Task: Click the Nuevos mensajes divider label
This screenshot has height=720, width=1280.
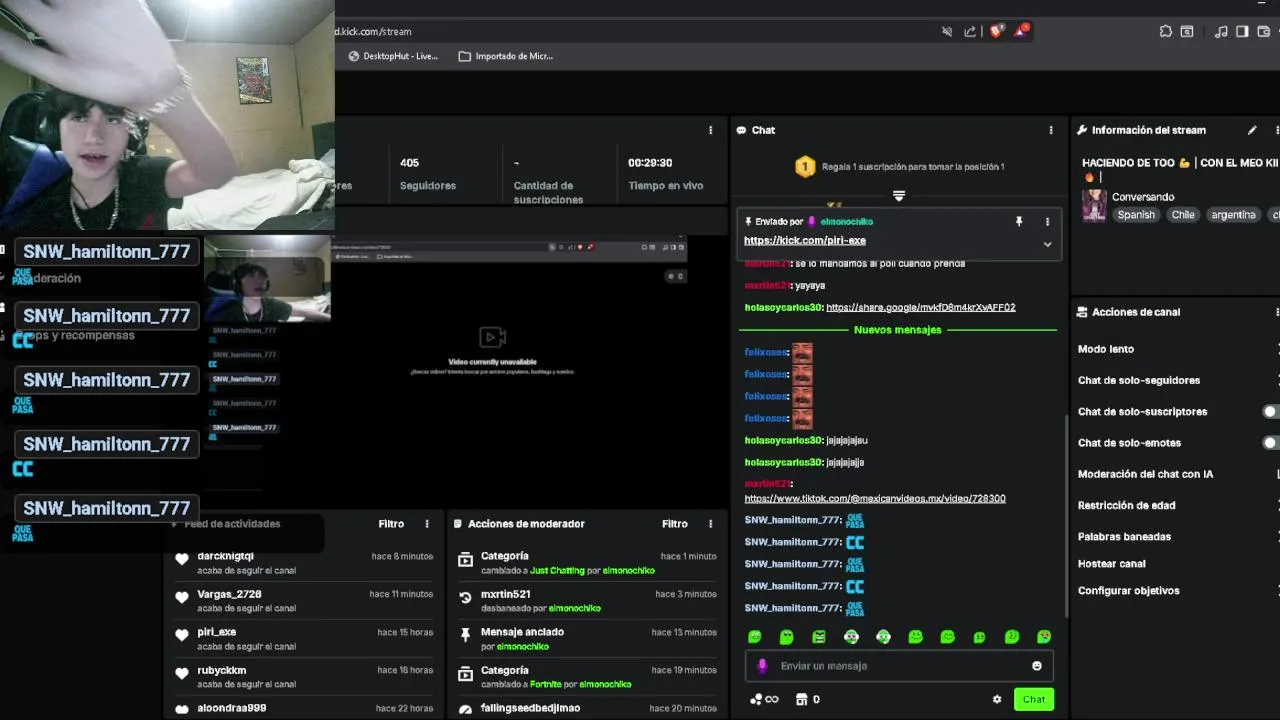Action: point(897,330)
